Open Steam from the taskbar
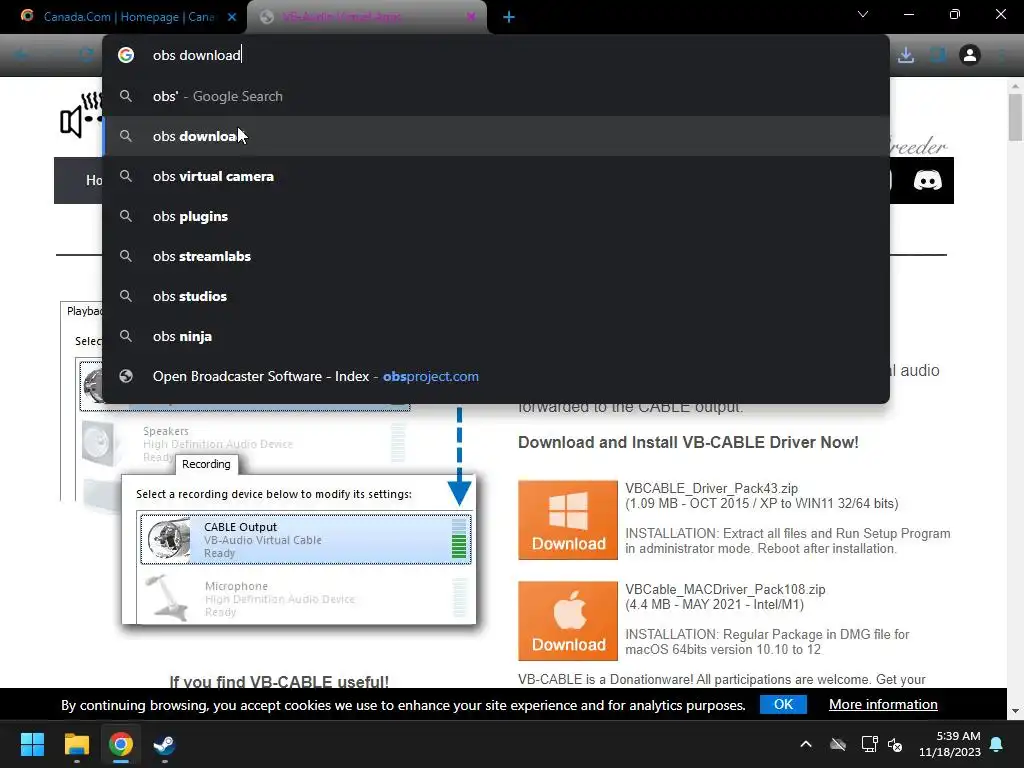 click(x=164, y=744)
